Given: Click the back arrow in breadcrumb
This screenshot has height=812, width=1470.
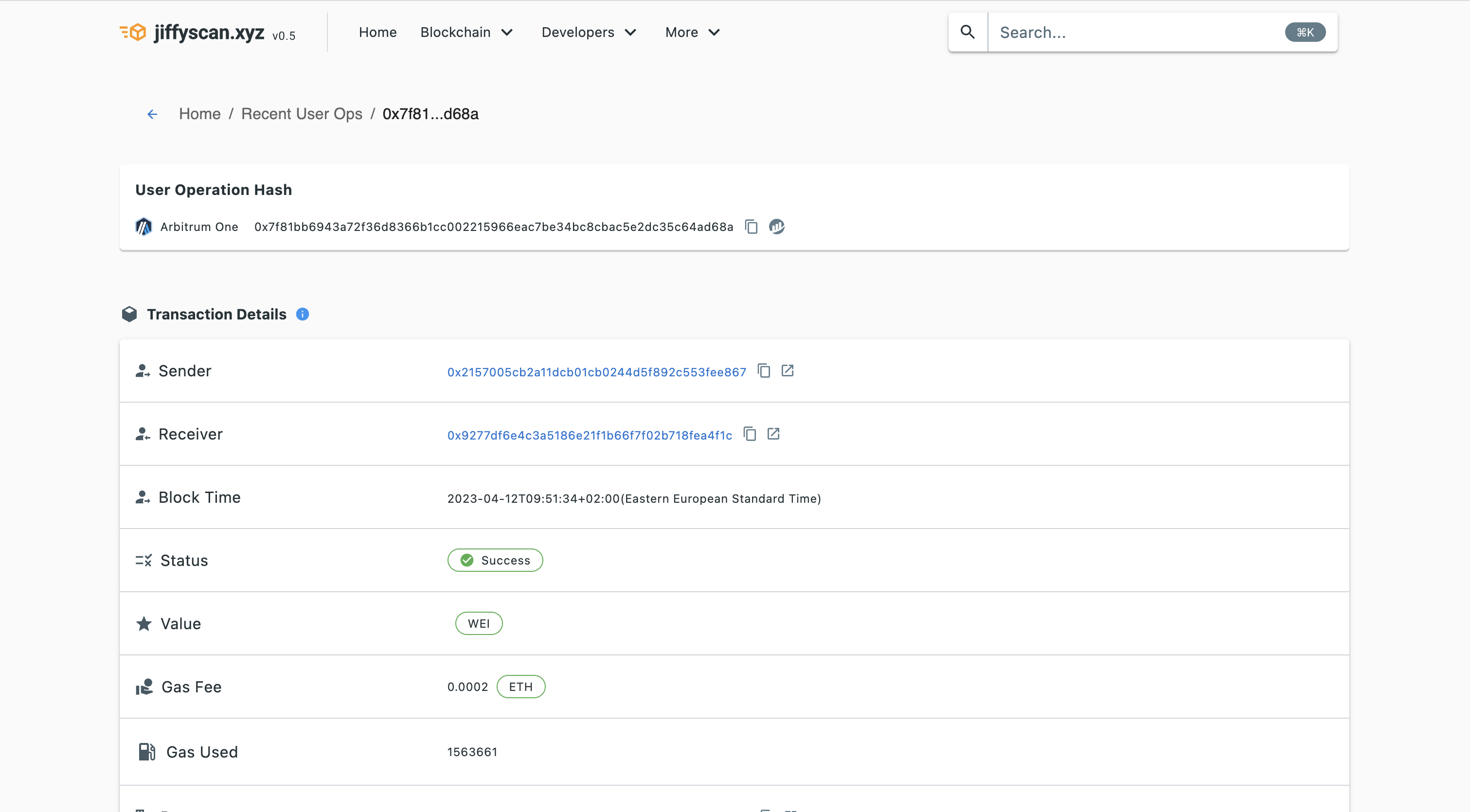Looking at the screenshot, I should point(152,114).
